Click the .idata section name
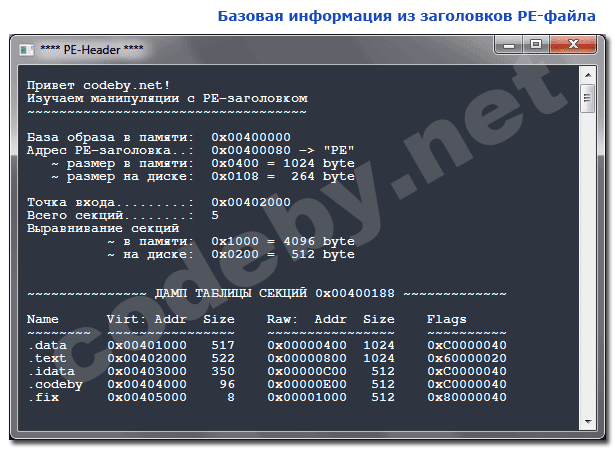615x452 pixels. [x=51, y=371]
